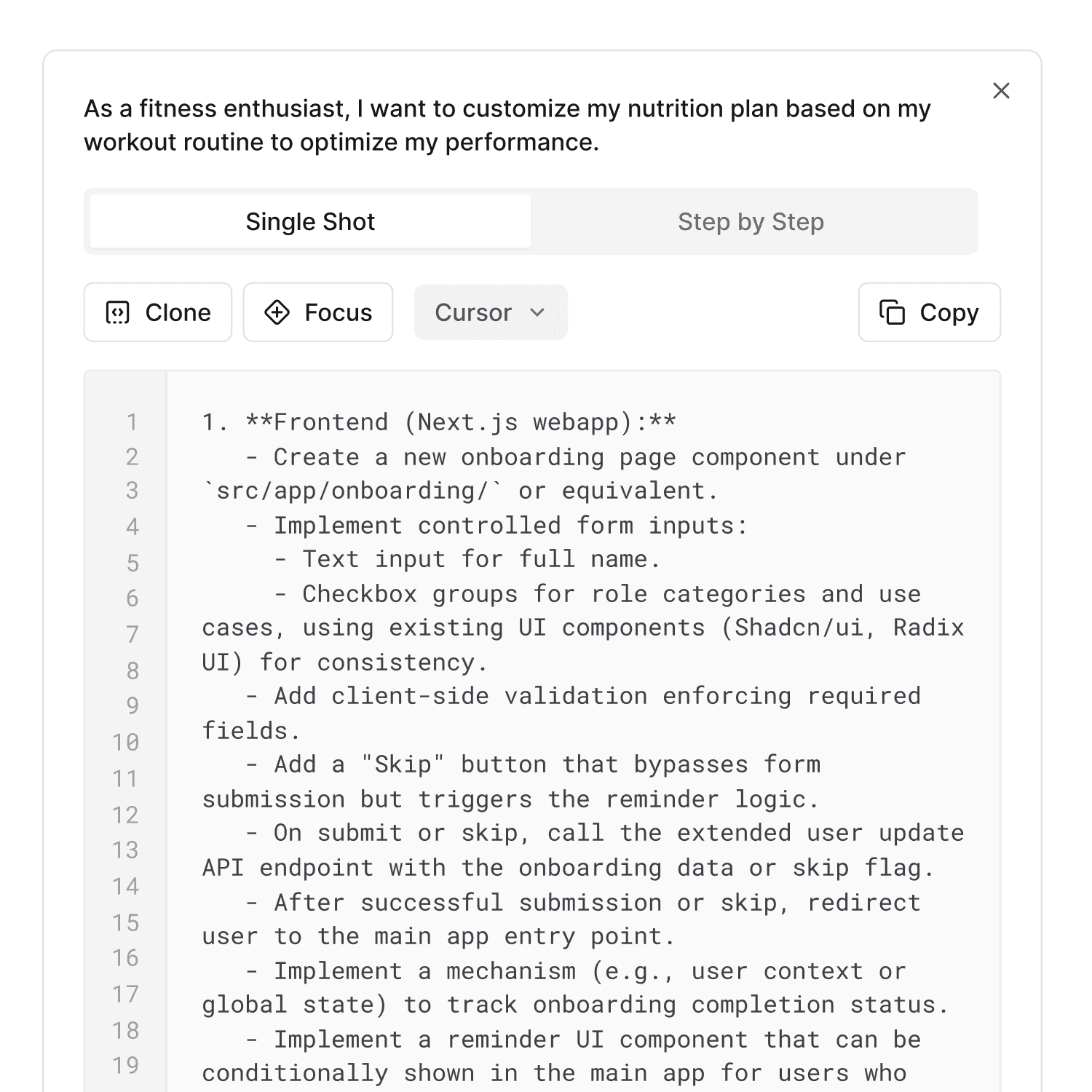The image size is (1092, 1092).
Task: Switch to the Step by Step tab
Action: [751, 221]
